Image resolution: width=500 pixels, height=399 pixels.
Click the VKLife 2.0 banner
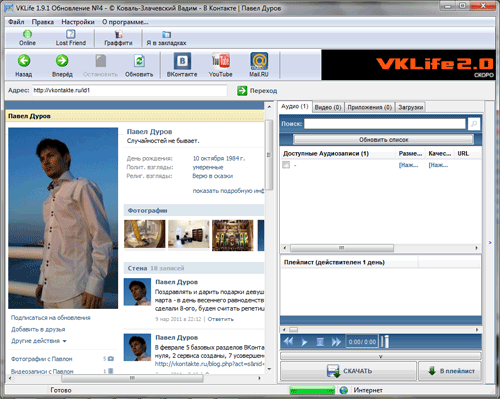(408, 65)
